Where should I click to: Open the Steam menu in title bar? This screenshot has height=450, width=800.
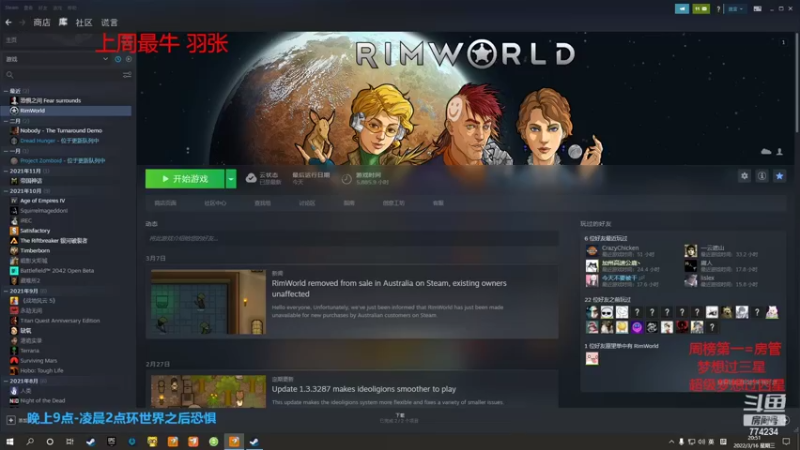12,8
